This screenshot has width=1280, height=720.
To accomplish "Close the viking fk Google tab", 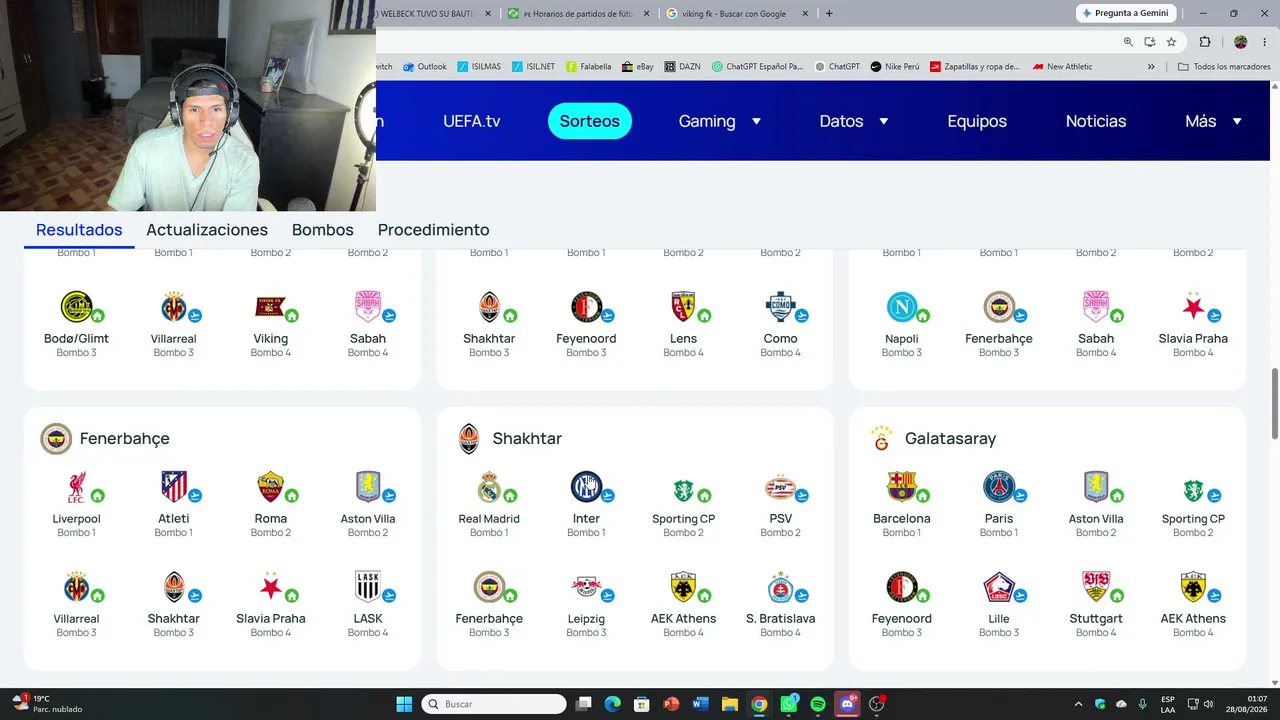I will click(x=805, y=14).
